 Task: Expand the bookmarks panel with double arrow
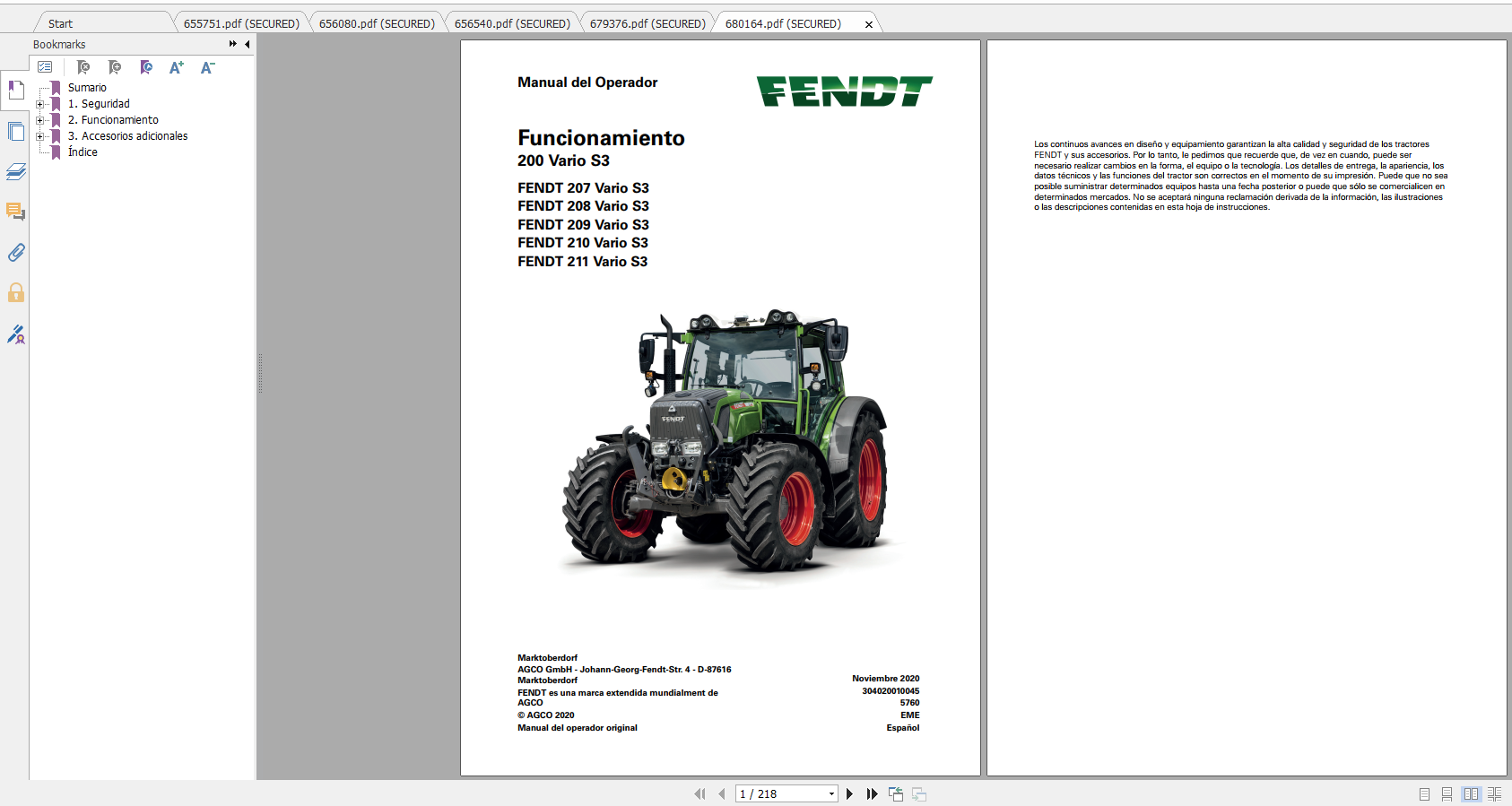(233, 44)
